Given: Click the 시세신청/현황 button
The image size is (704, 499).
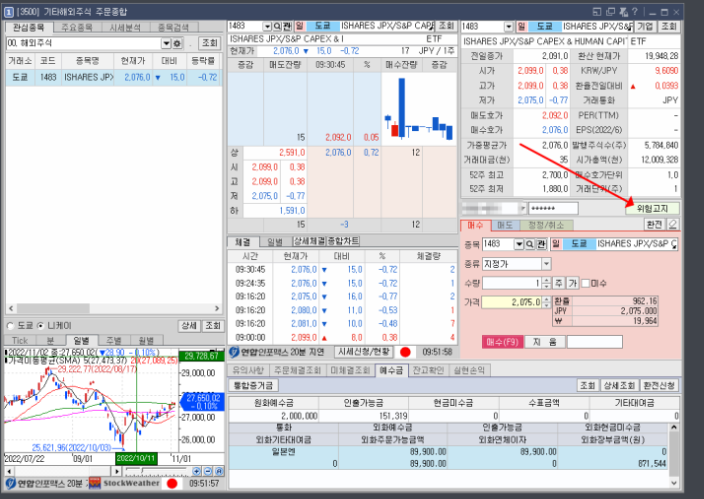Looking at the screenshot, I should click(364, 352).
